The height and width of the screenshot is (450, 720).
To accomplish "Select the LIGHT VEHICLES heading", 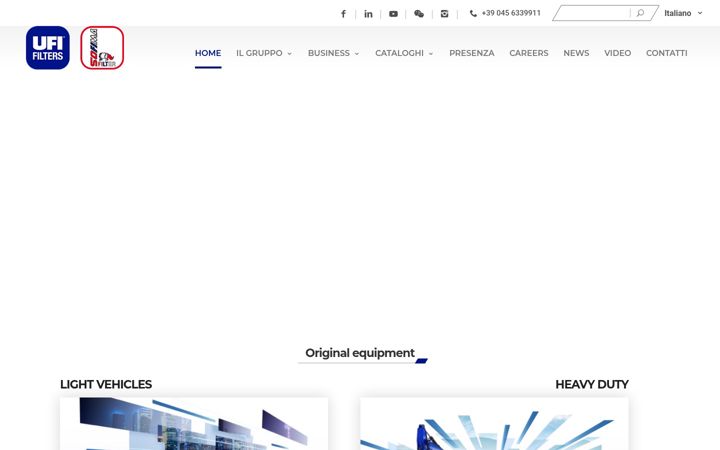I will tap(106, 384).
